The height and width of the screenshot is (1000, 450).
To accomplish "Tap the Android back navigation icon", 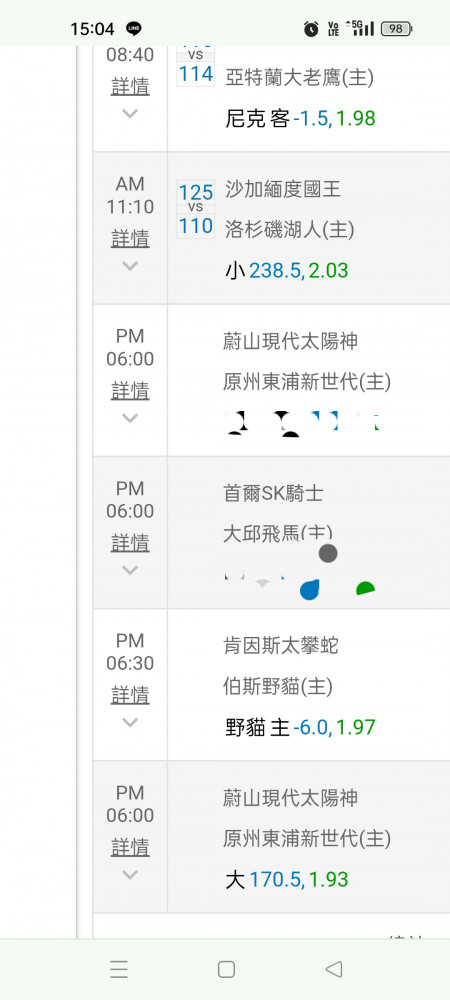I will [x=334, y=969].
